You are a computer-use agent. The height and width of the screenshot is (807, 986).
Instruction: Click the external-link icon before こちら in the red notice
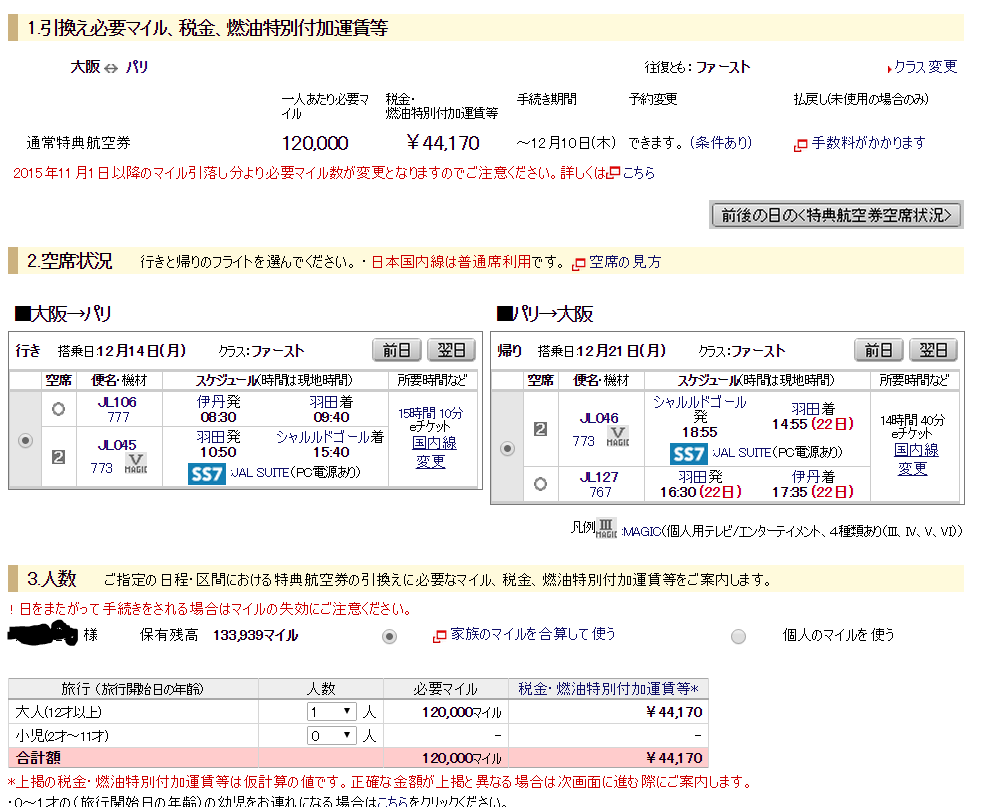click(x=614, y=172)
